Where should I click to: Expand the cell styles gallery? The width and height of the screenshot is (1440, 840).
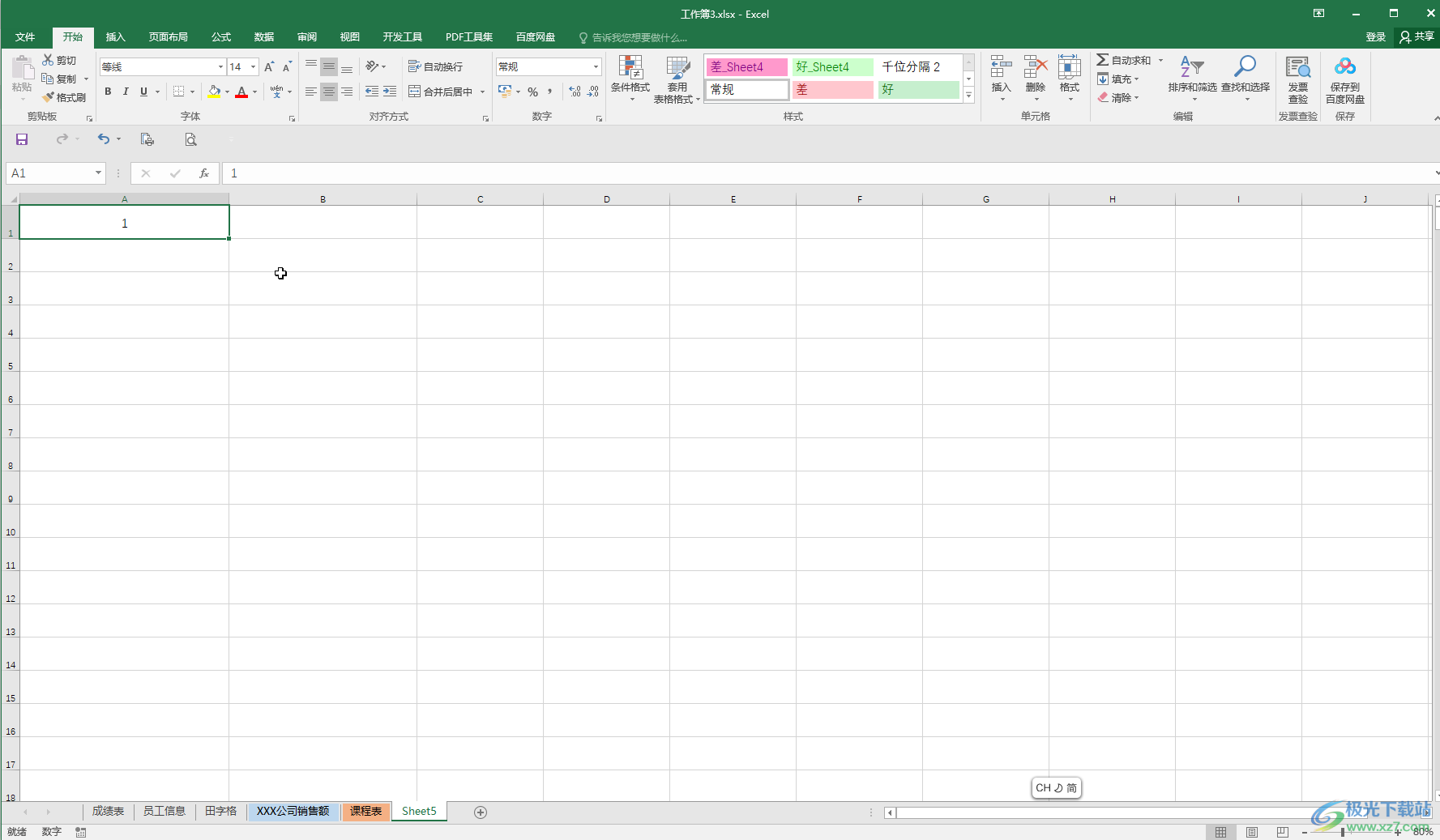click(x=968, y=96)
